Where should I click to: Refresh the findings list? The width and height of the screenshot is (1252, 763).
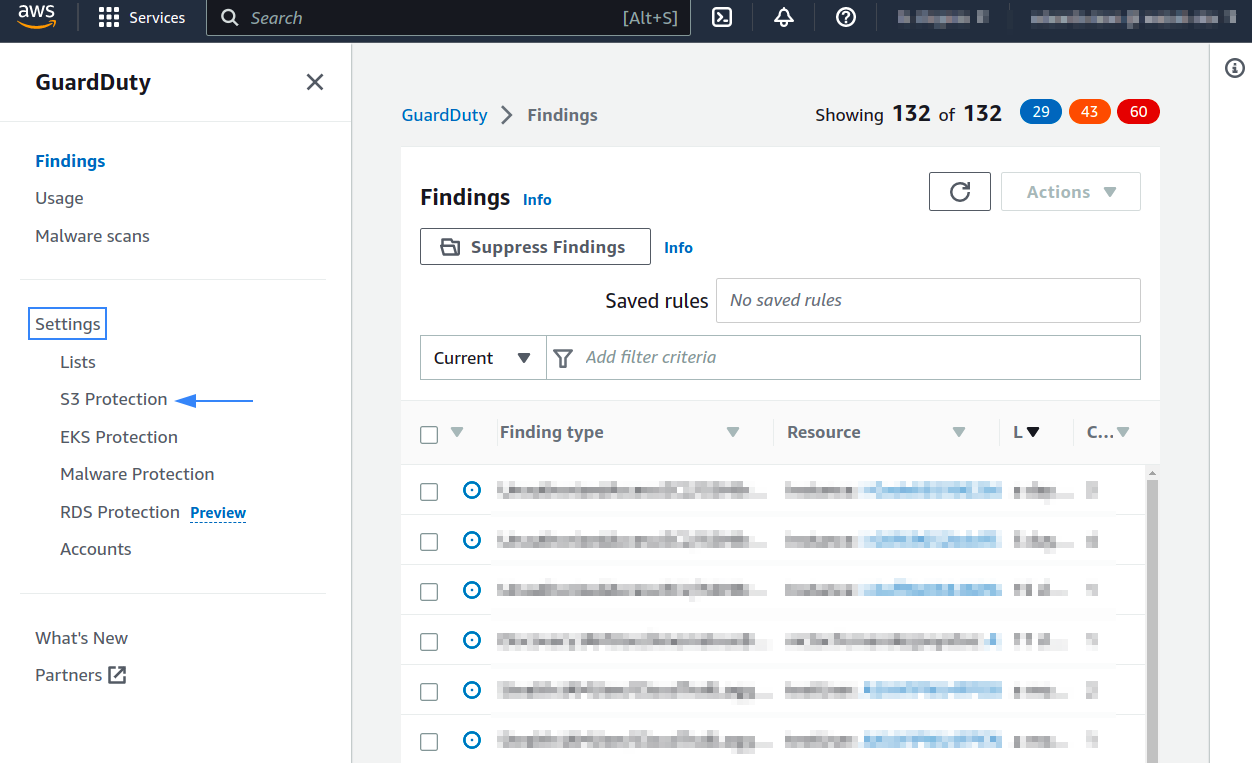tap(960, 192)
